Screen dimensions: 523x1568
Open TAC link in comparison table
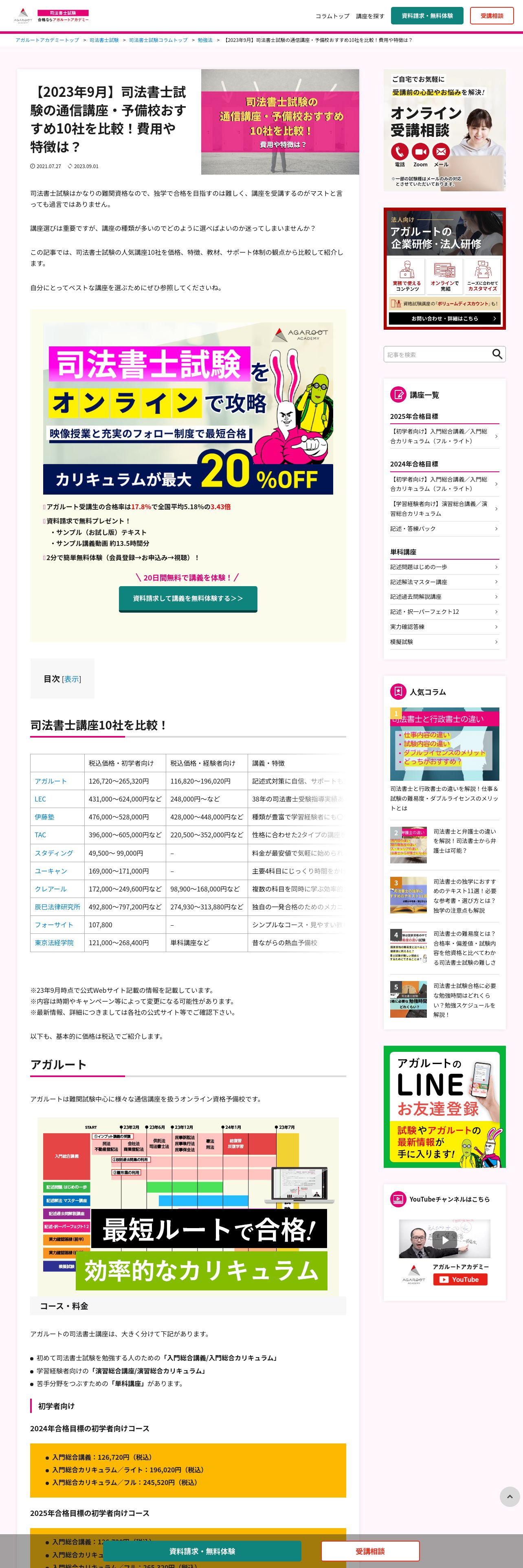tap(40, 835)
